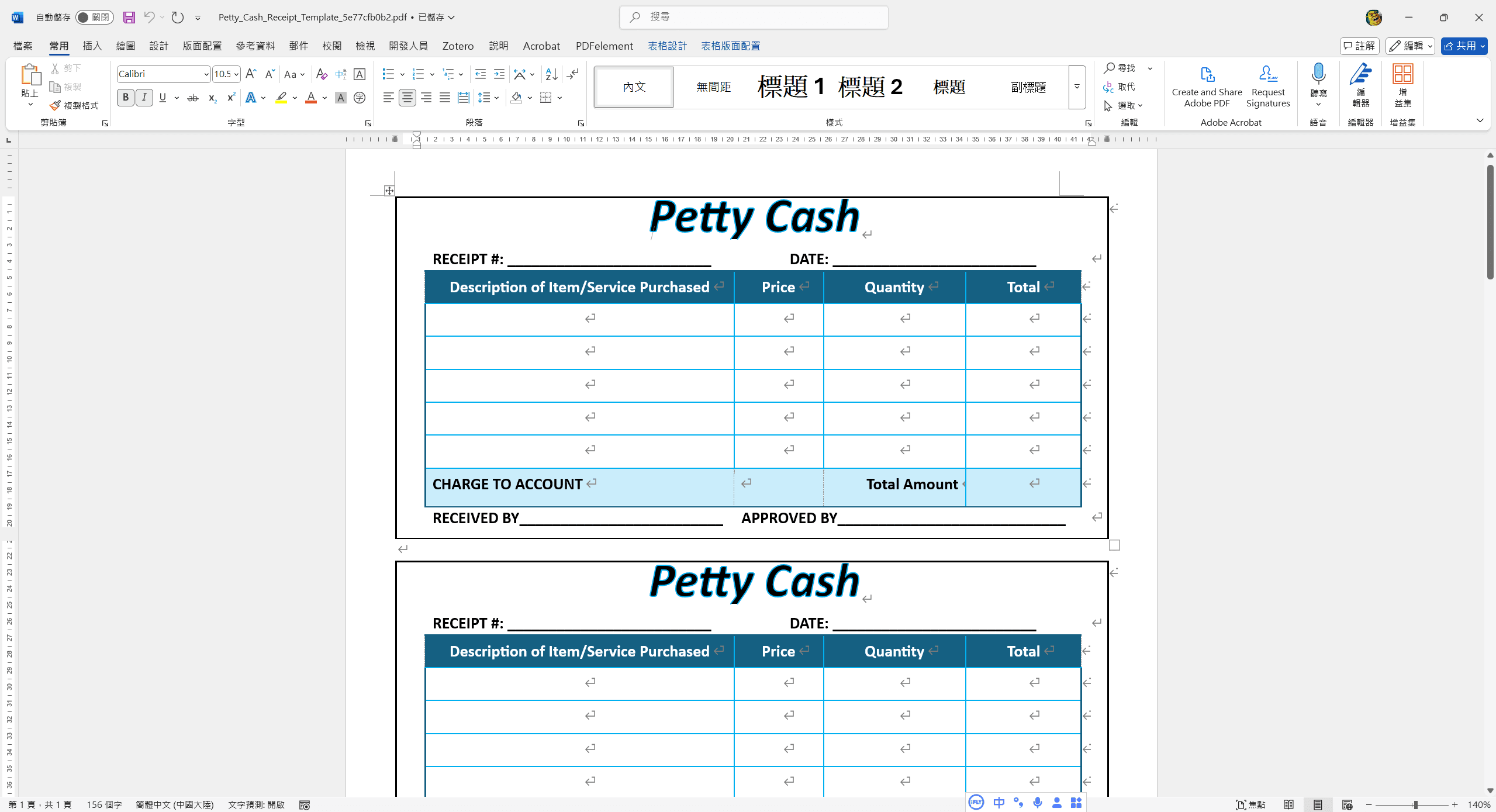The width and height of the screenshot is (1496, 812).
Task: Click the word count 156 個字
Action: point(104,804)
